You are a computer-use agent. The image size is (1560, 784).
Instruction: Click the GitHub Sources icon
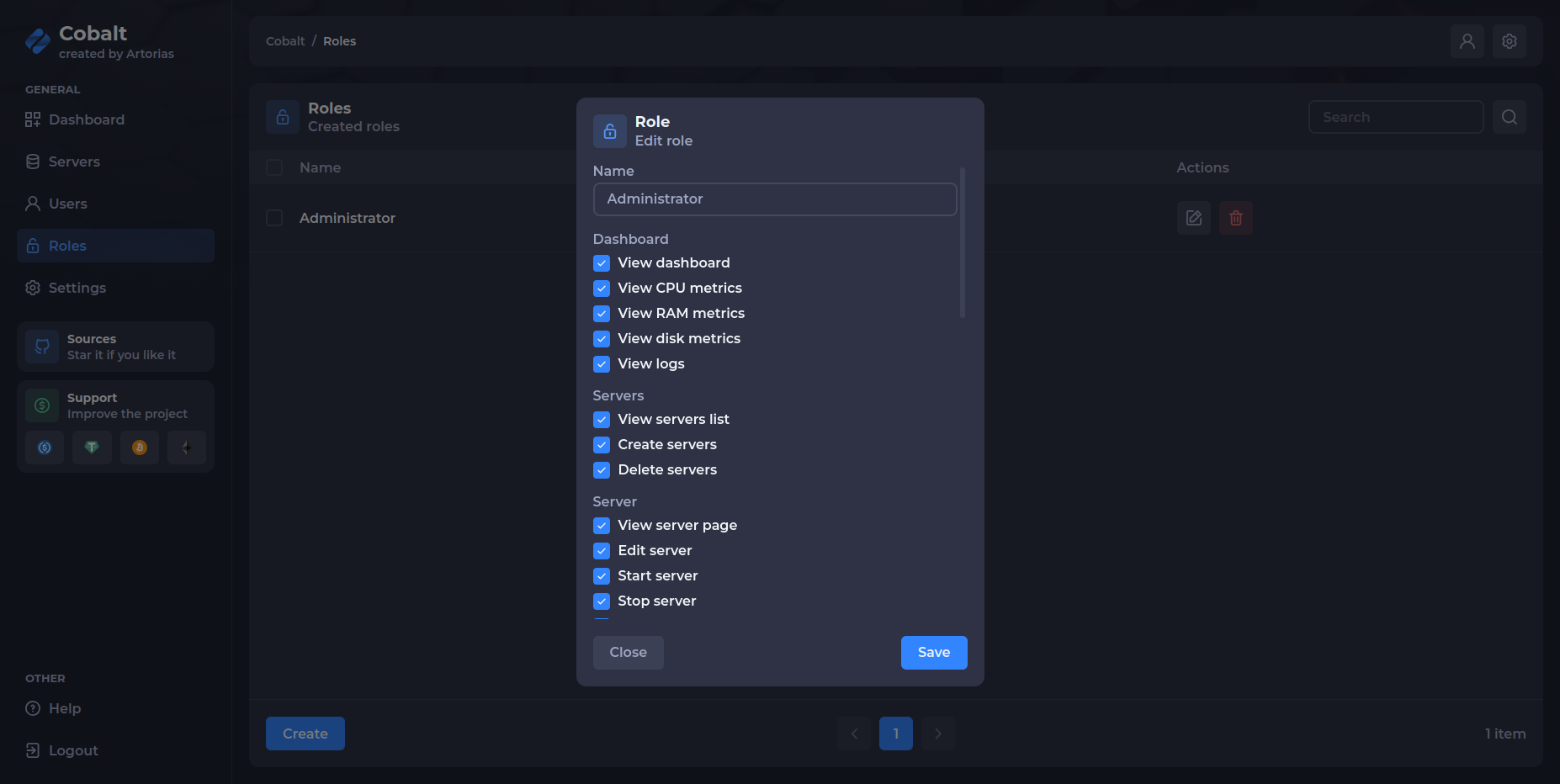42,347
